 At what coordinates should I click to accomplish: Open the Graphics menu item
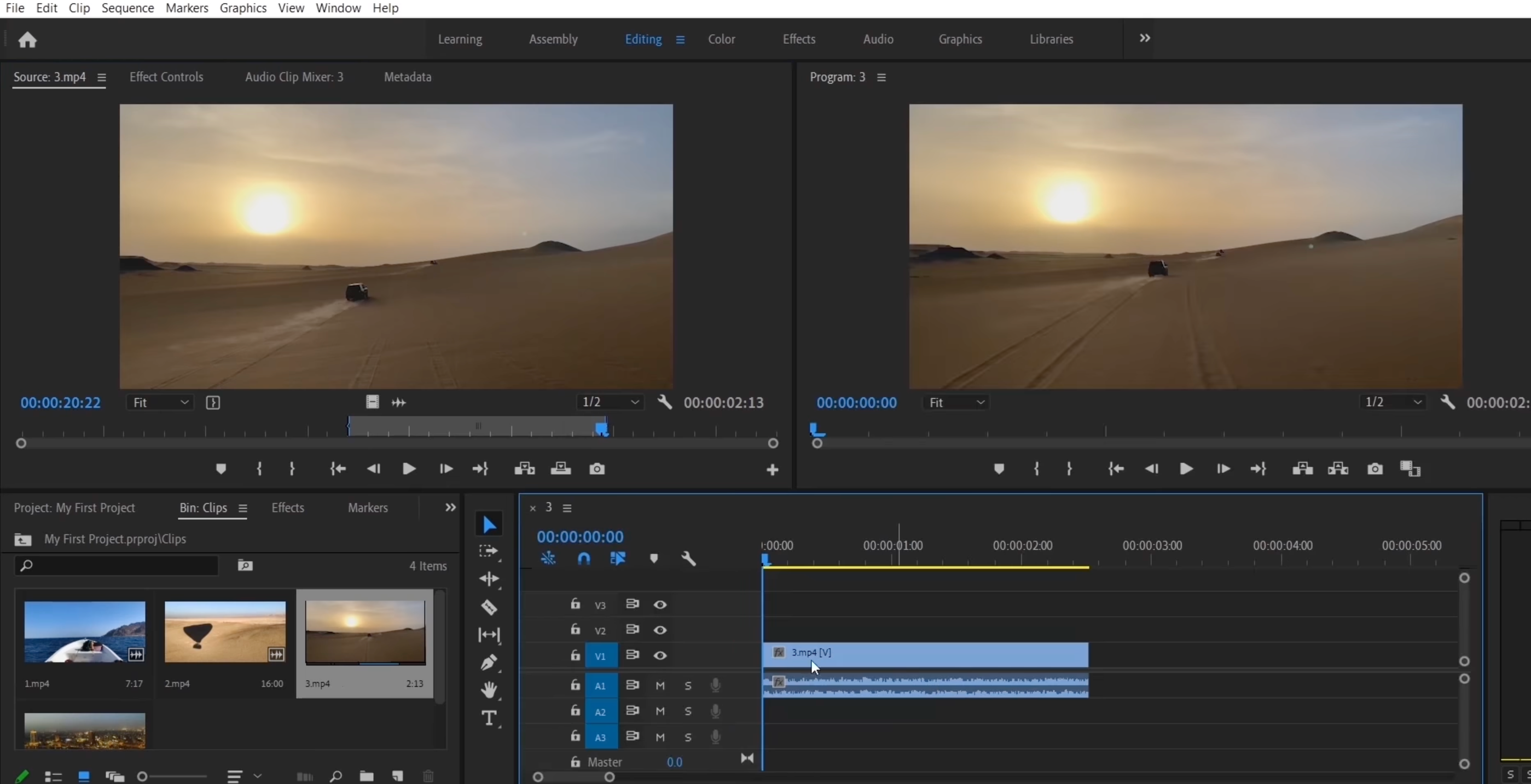(x=243, y=8)
